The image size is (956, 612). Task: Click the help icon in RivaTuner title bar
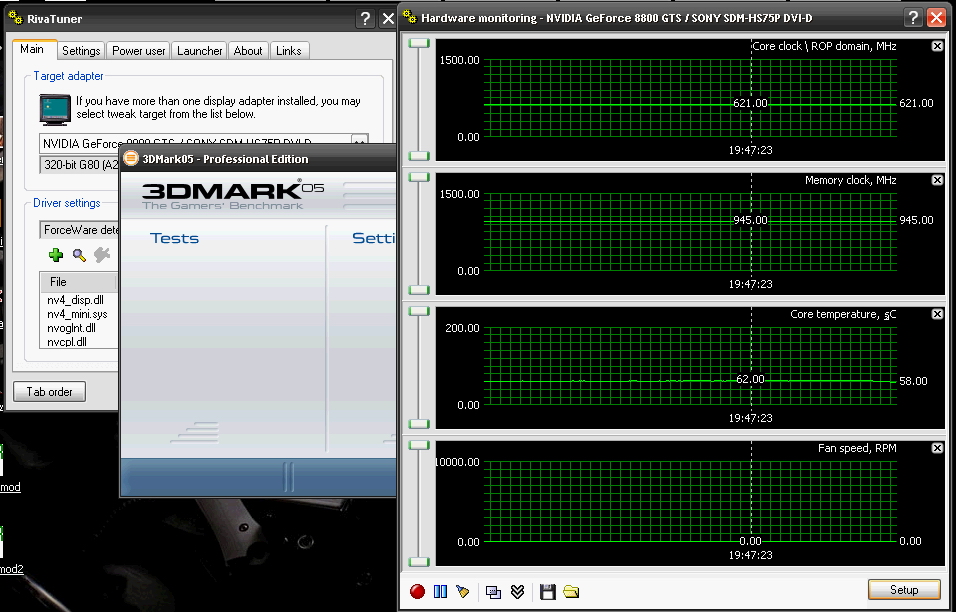365,18
